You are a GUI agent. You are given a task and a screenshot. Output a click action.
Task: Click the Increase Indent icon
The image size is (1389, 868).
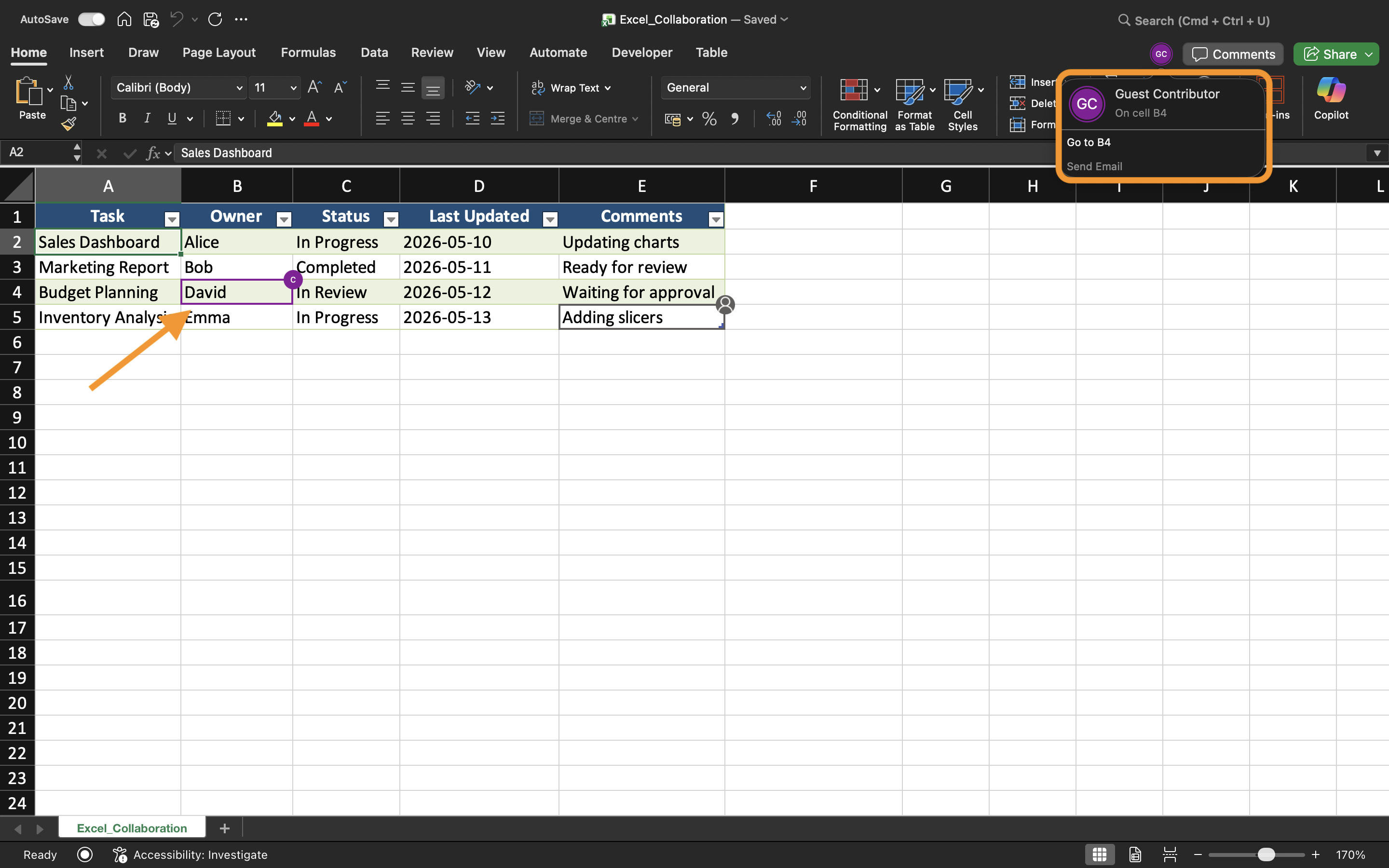pos(498,118)
